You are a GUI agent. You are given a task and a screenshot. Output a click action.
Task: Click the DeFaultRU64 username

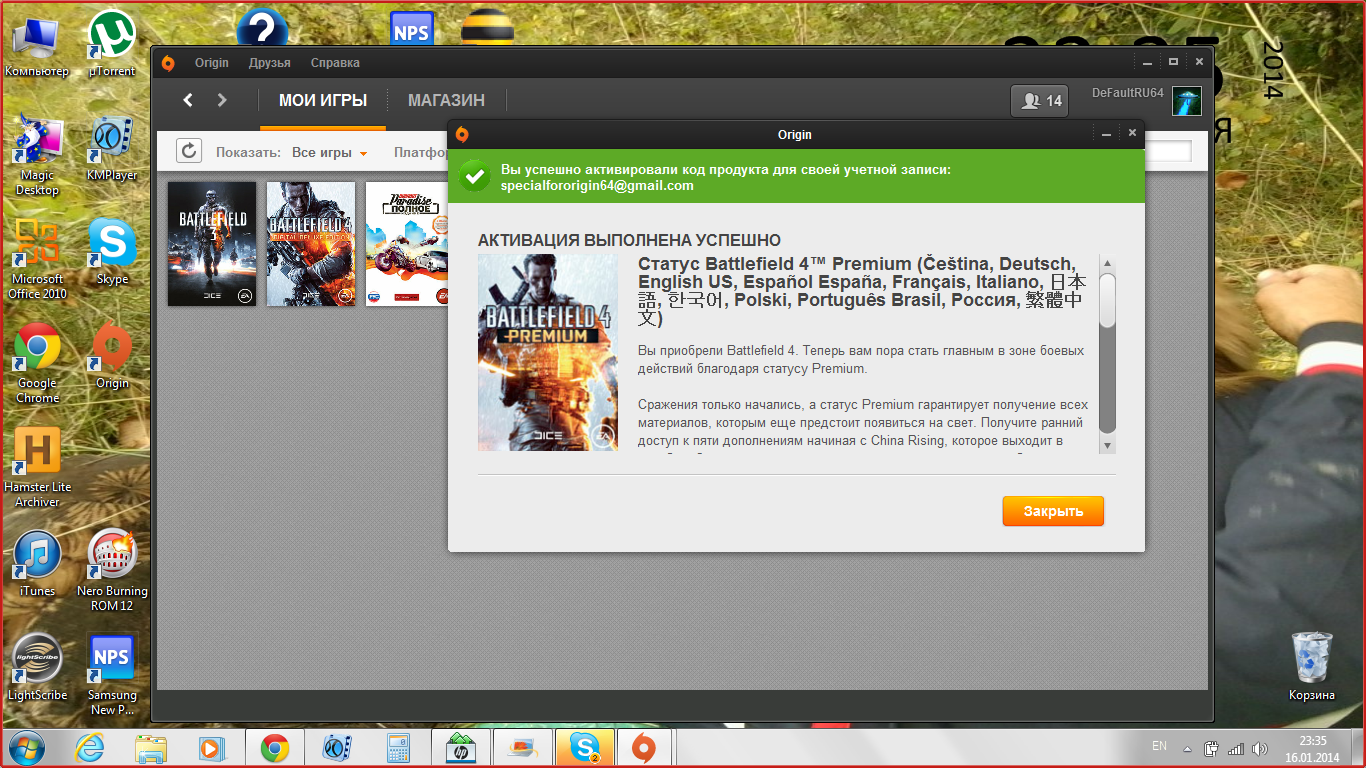tap(1128, 93)
